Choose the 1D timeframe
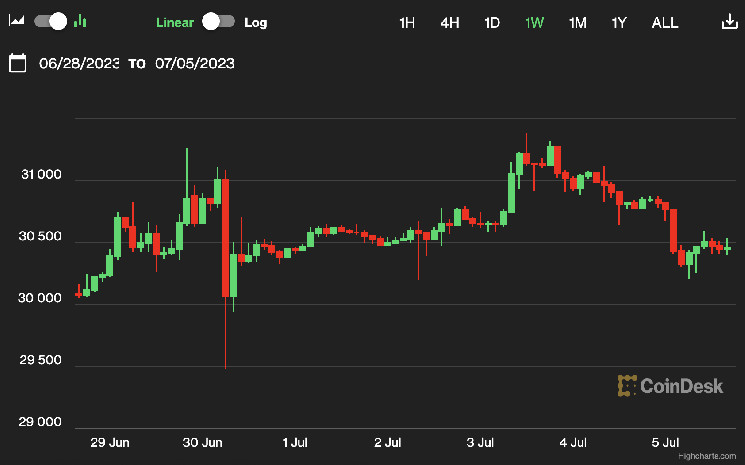 [492, 22]
